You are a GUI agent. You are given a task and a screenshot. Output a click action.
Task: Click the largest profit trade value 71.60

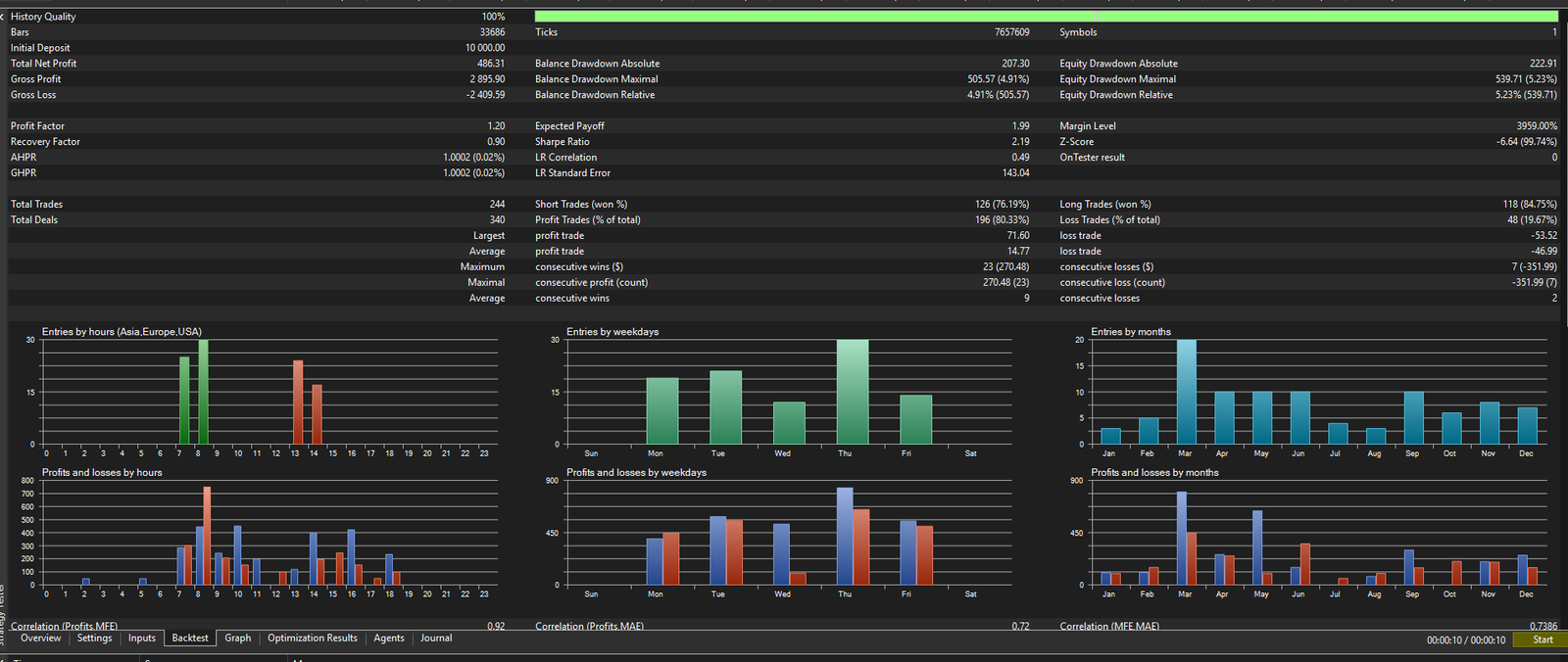[x=1018, y=236]
